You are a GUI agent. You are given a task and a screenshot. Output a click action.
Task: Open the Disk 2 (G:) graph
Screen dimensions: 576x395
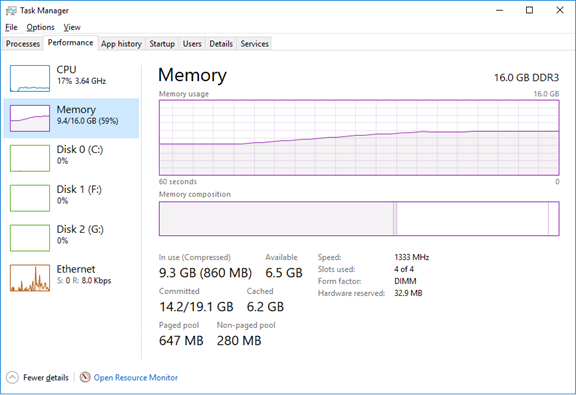tap(30, 238)
